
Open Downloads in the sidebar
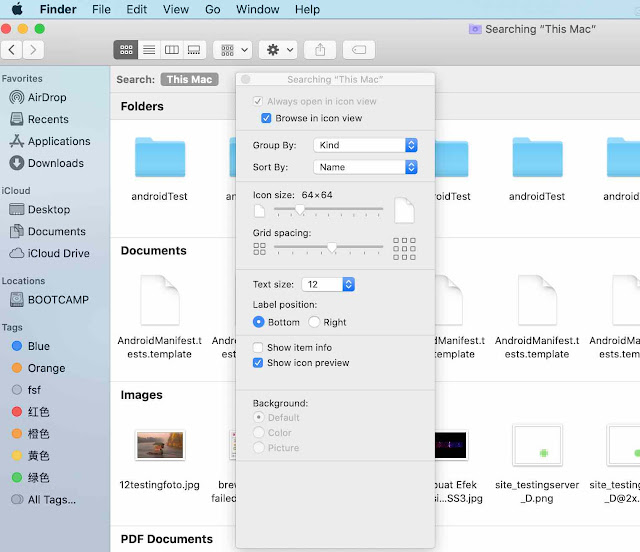[x=47, y=163]
